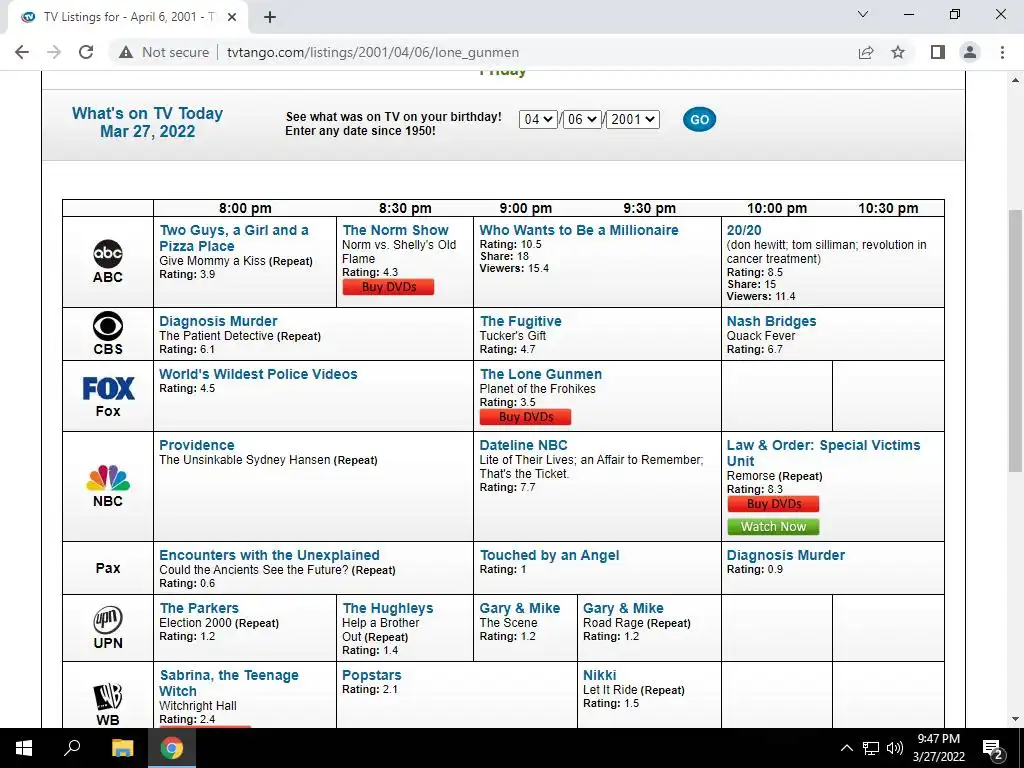Click the Not secure warning icon

[x=126, y=52]
